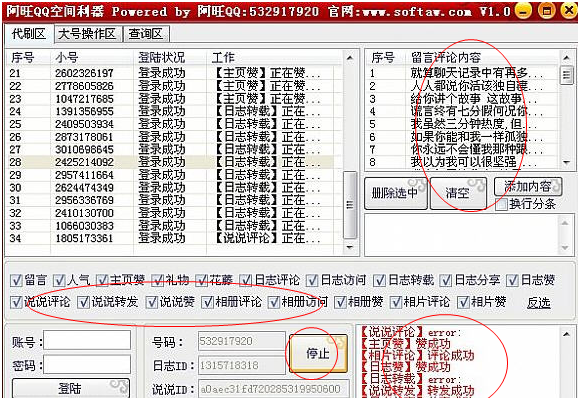Image resolution: width=578 pixels, height=398 pixels.
Task: Uncheck the 说说赞 checkbox
Action: pyautogui.click(x=152, y=302)
